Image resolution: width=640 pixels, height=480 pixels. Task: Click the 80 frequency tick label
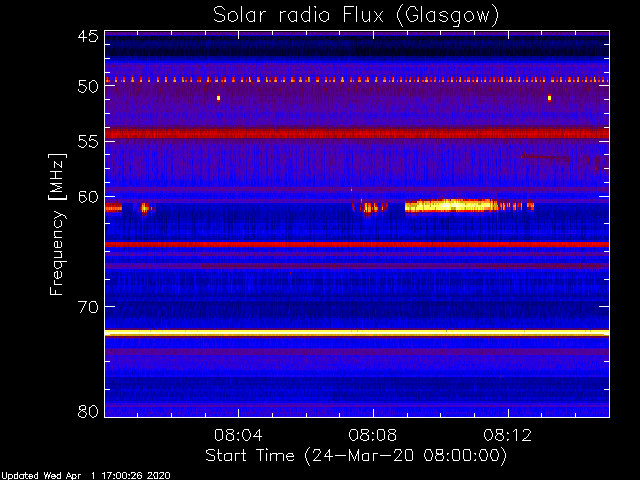[88, 411]
